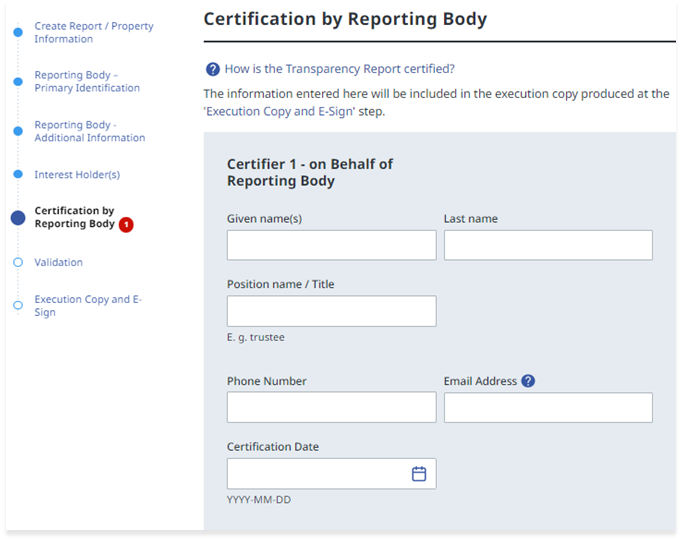Click the 'Last name' label
The width and height of the screenshot is (682, 541).
[471, 219]
